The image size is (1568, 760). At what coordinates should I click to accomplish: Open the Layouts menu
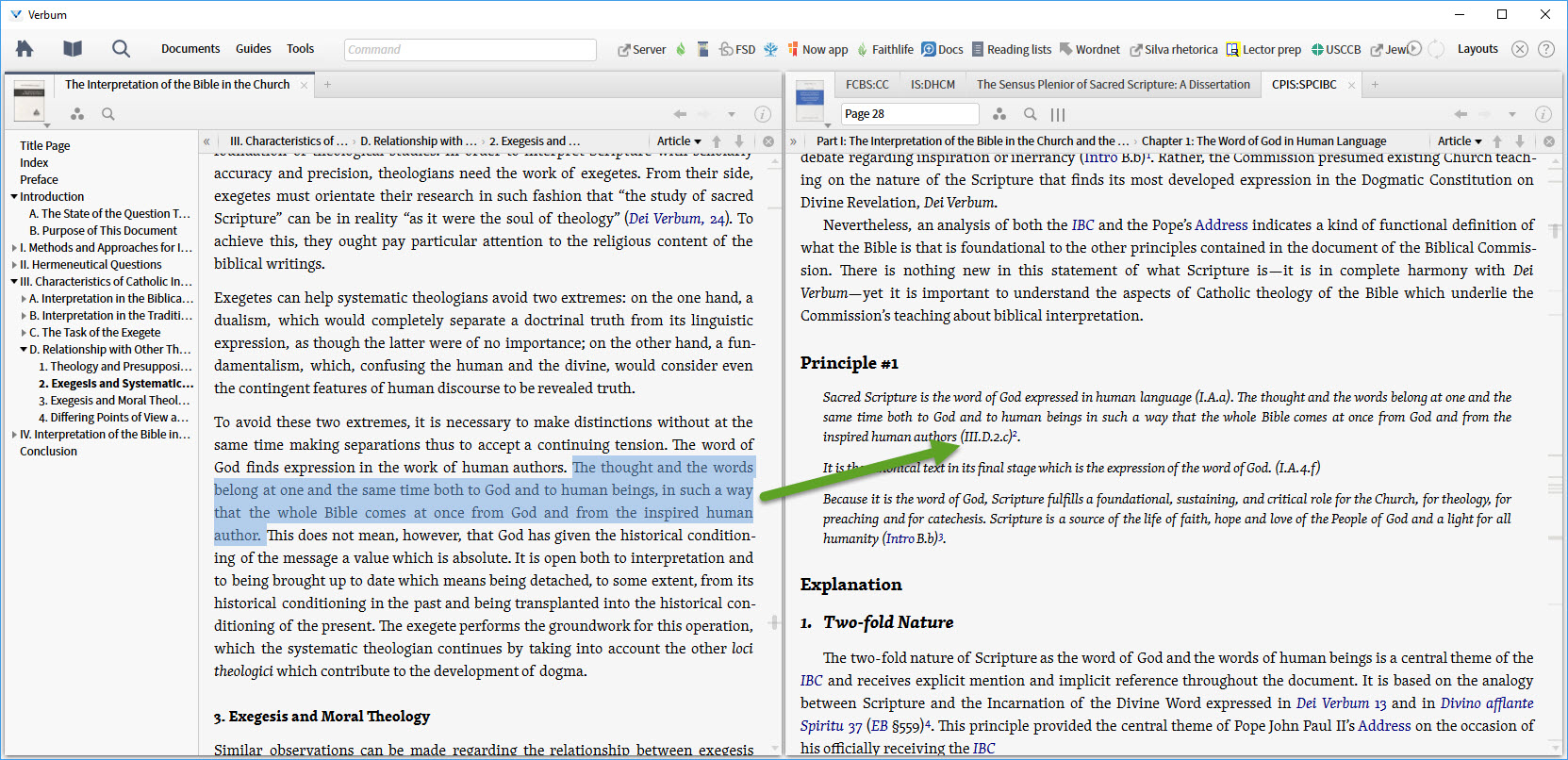(1477, 49)
